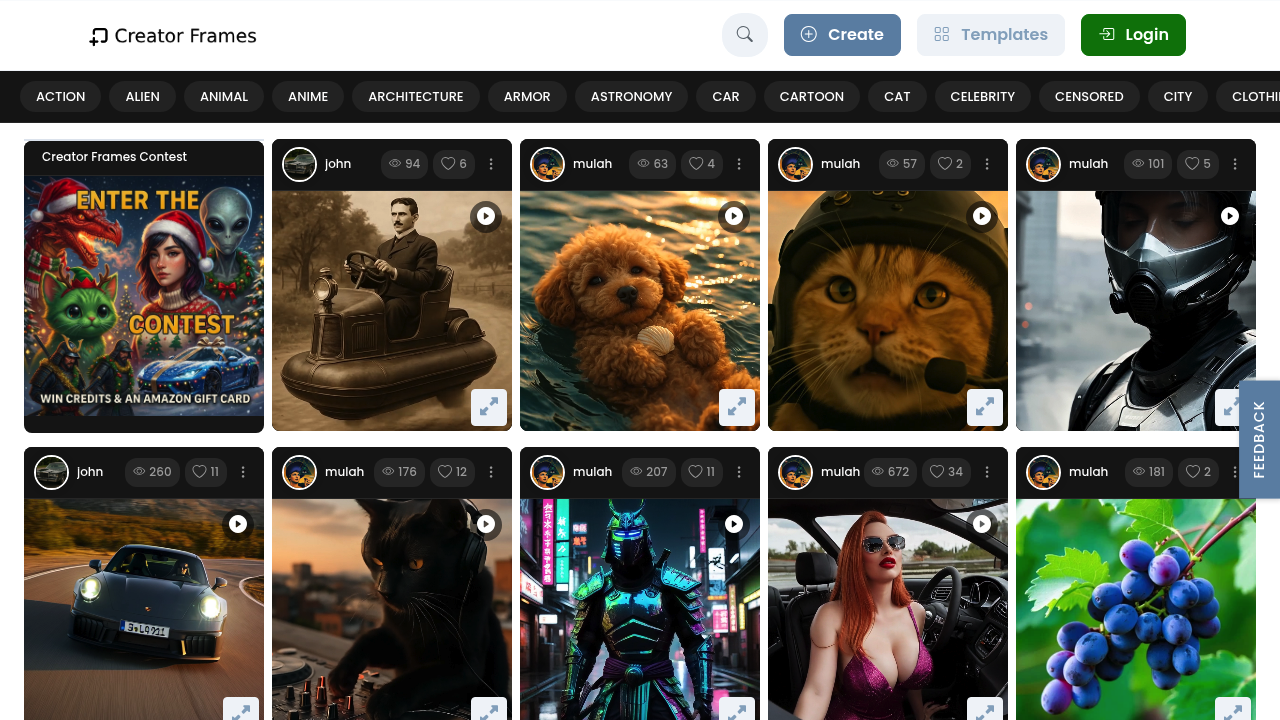Open the Templates page

[x=990, y=35]
